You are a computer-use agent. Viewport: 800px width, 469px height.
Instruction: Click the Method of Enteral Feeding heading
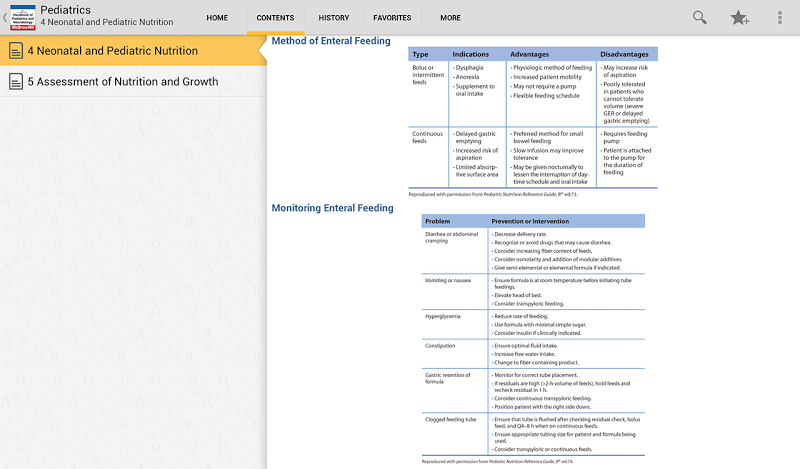331,41
